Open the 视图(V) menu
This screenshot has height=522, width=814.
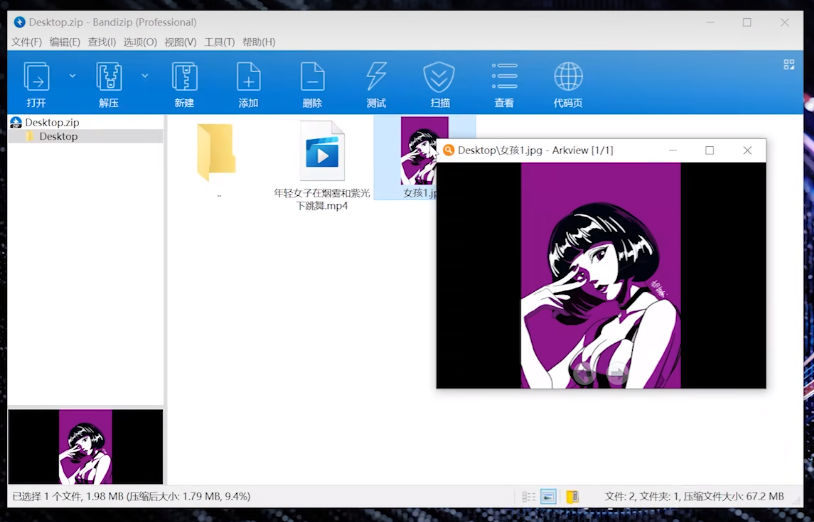[x=180, y=42]
